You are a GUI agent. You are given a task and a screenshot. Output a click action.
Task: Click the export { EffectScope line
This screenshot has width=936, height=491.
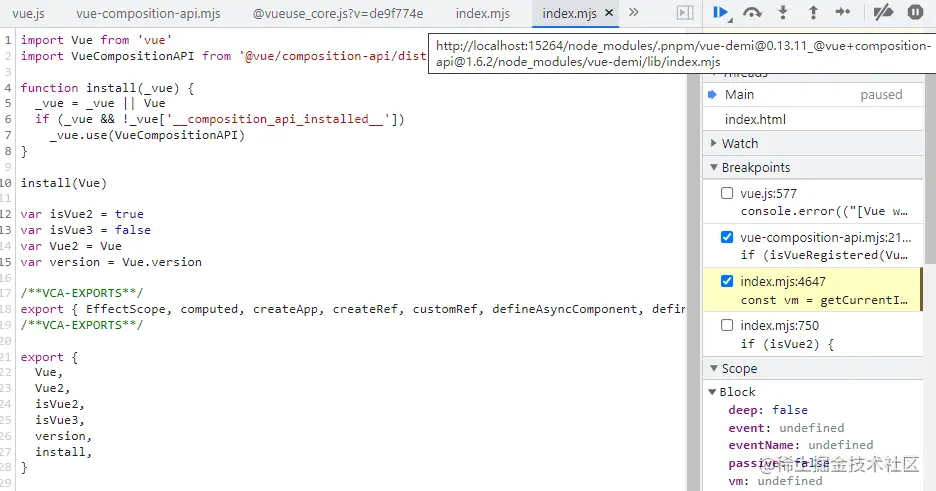(x=352, y=309)
